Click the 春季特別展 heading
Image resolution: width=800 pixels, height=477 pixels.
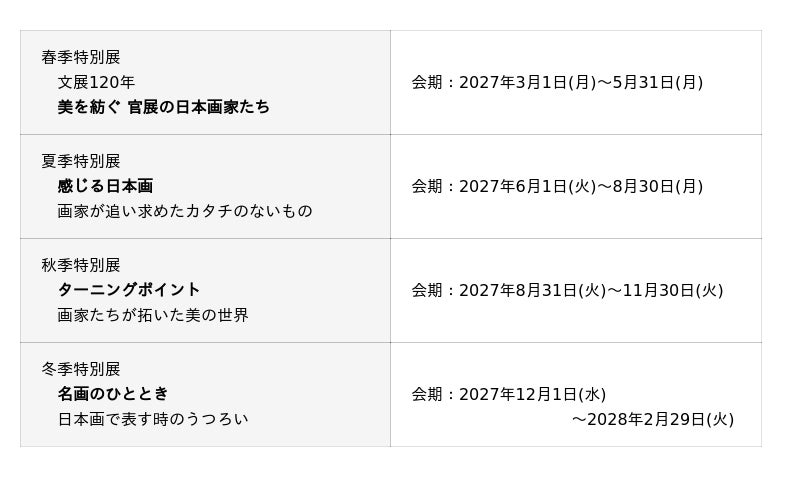click(81, 57)
